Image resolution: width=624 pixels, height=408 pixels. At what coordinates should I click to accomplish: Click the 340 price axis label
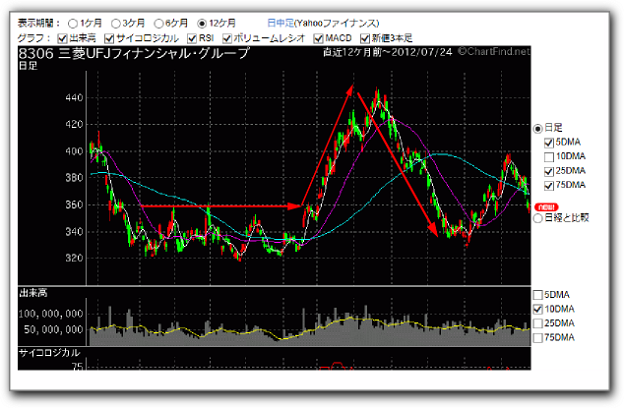[74, 232]
